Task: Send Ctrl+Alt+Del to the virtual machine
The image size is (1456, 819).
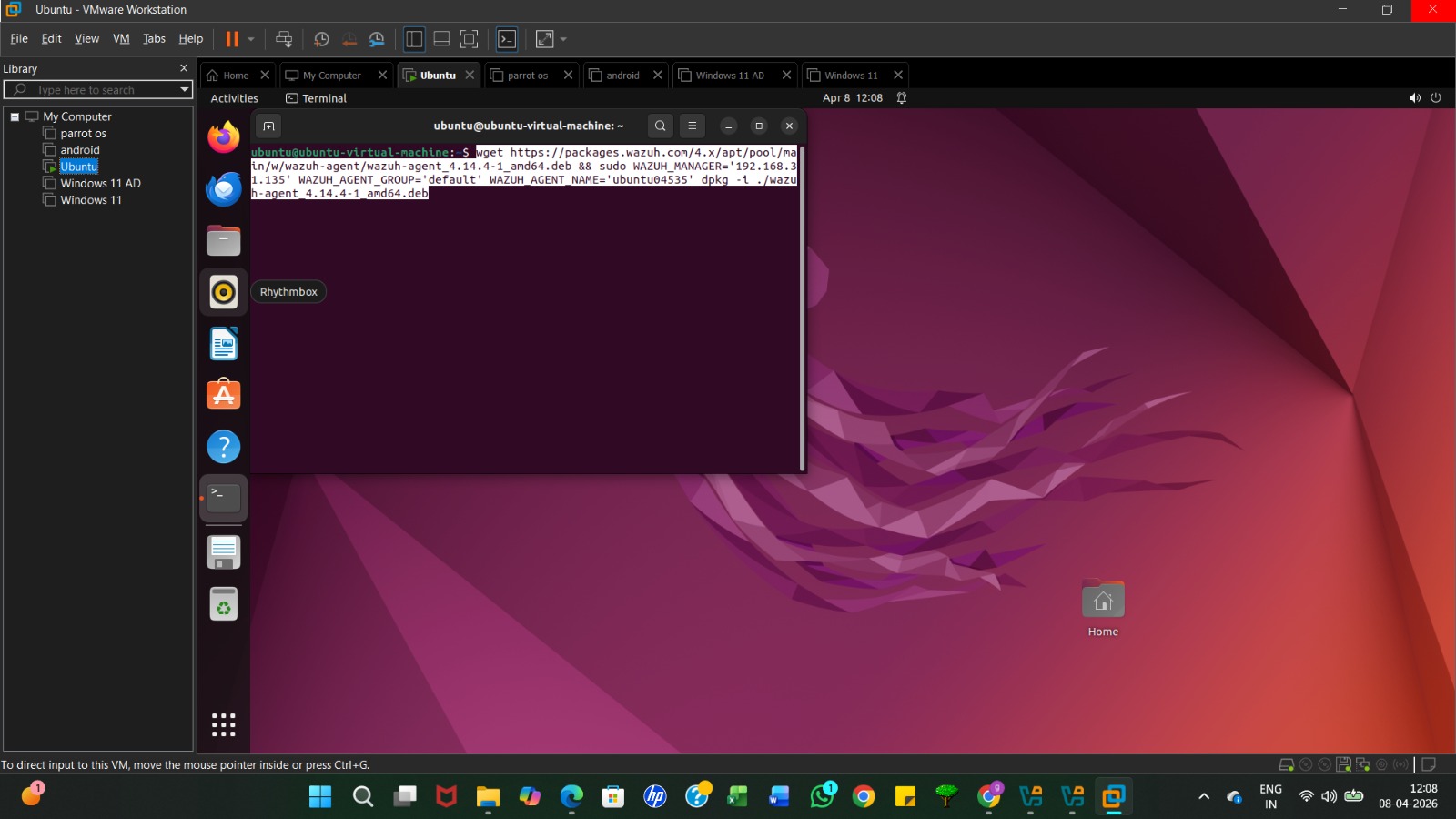Action: tap(284, 39)
